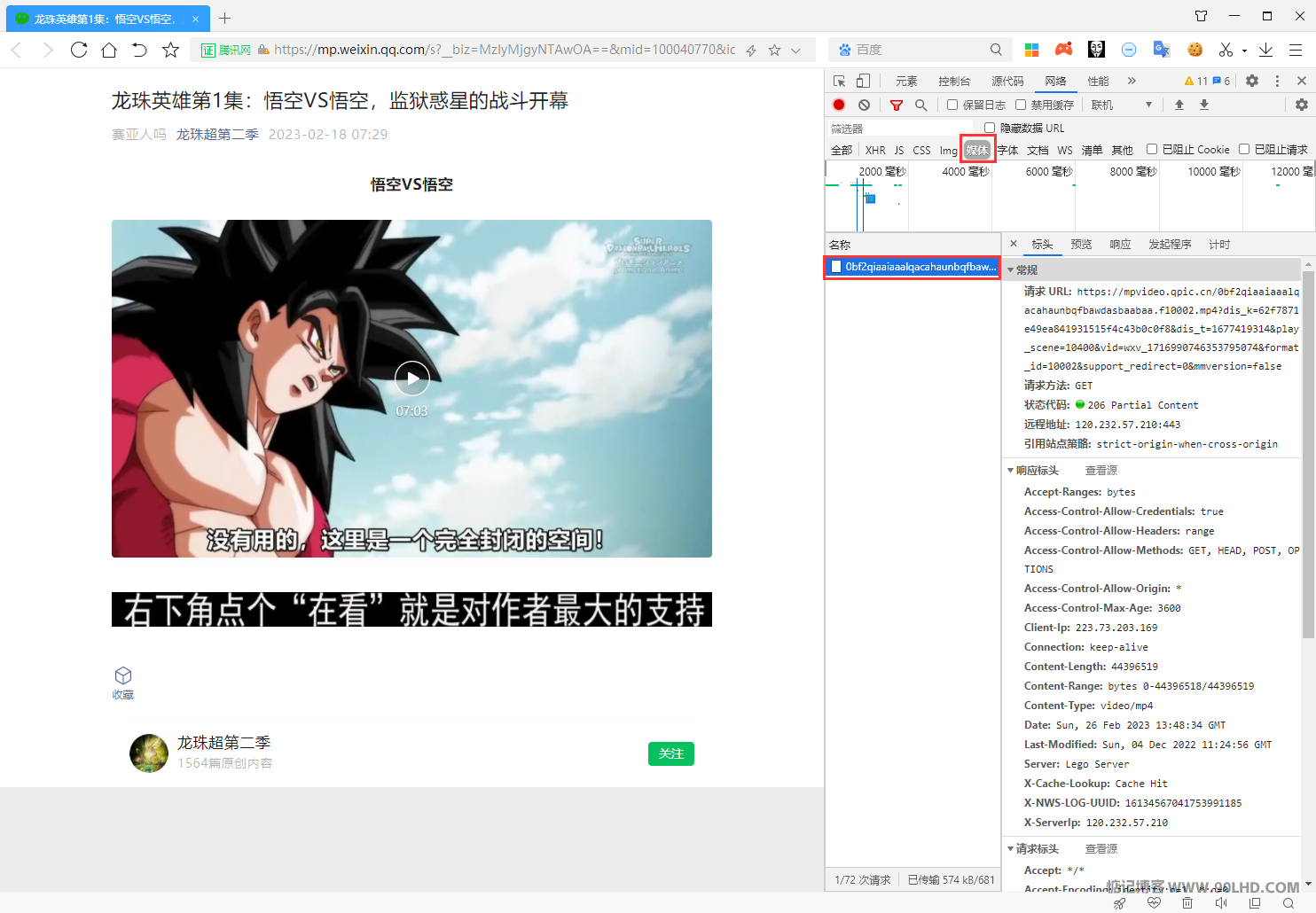Click red record network log button
Screen dimensions: 1316x913
[839, 105]
